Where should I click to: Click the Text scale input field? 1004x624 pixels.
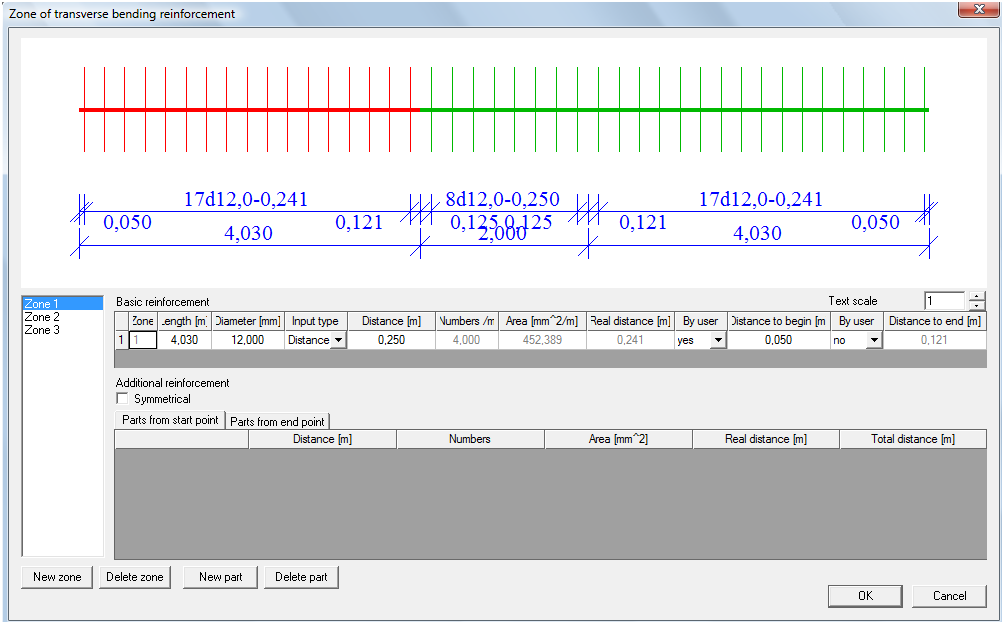945,301
